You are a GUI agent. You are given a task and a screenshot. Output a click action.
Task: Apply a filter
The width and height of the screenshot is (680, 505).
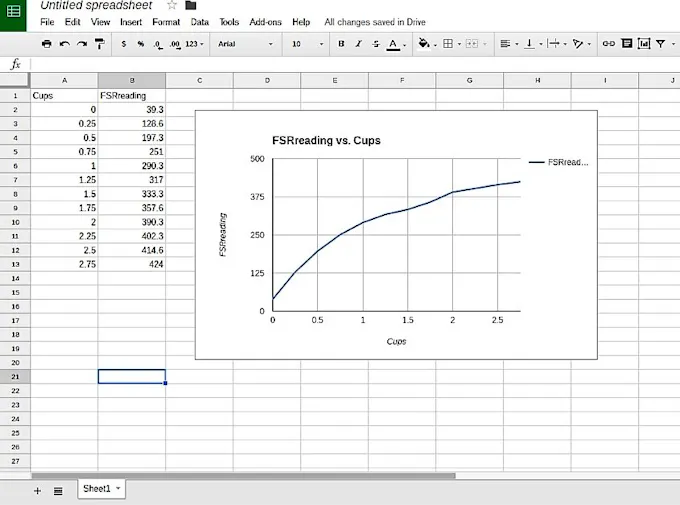pos(660,44)
